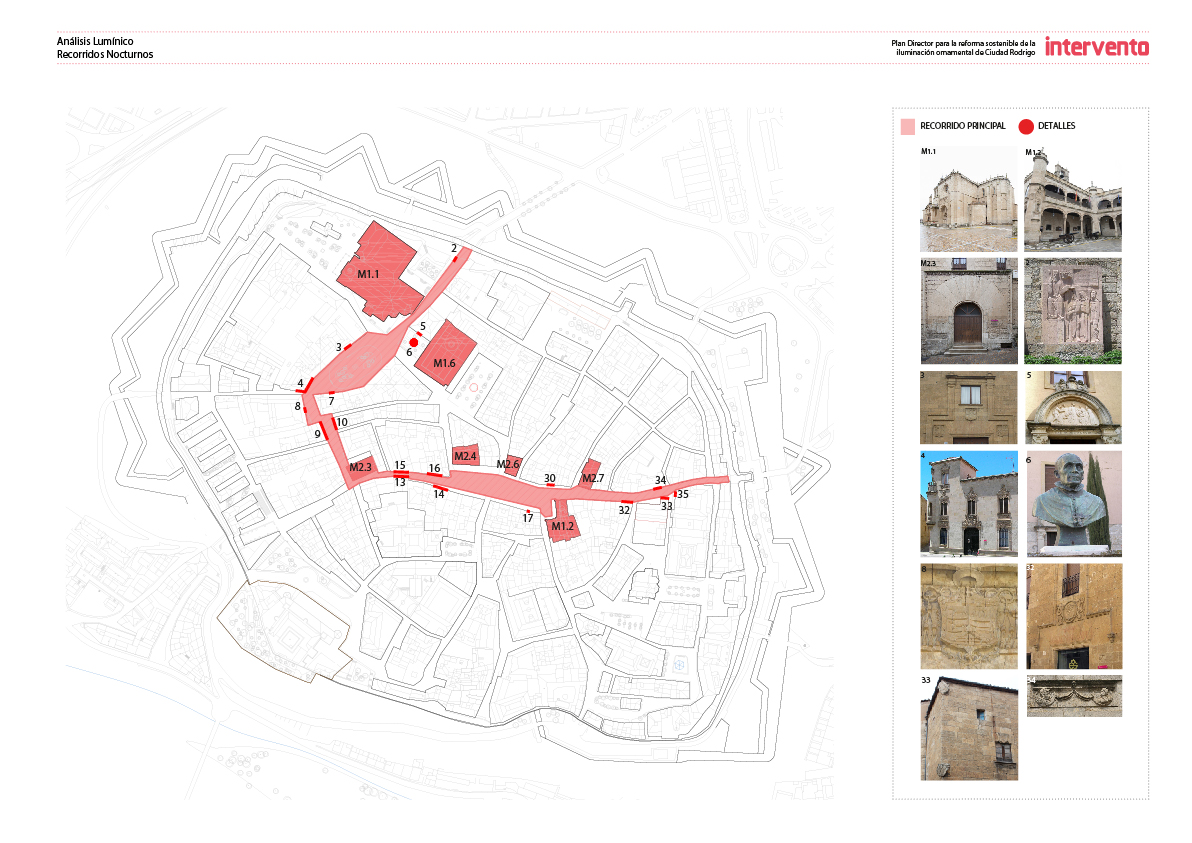
Task: Select the M2.3 building on the map
Action: pos(361,466)
